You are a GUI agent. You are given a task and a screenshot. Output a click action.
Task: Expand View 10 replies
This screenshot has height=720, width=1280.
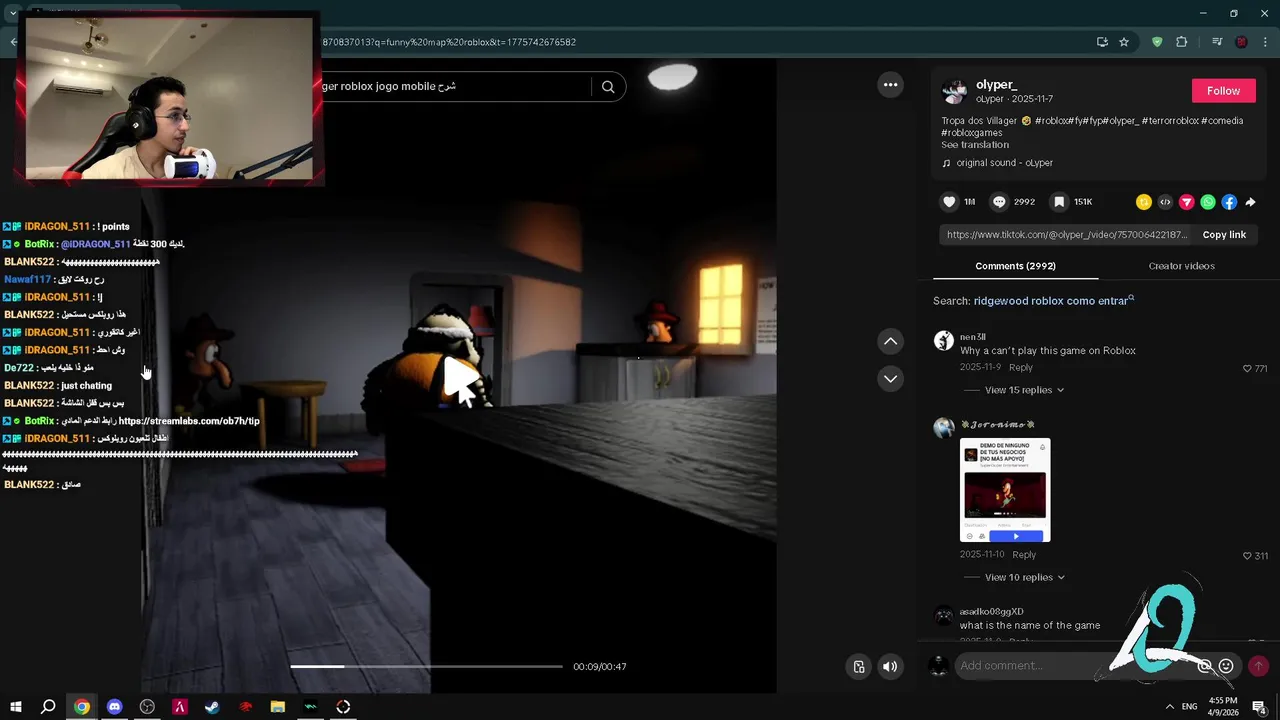(1024, 577)
